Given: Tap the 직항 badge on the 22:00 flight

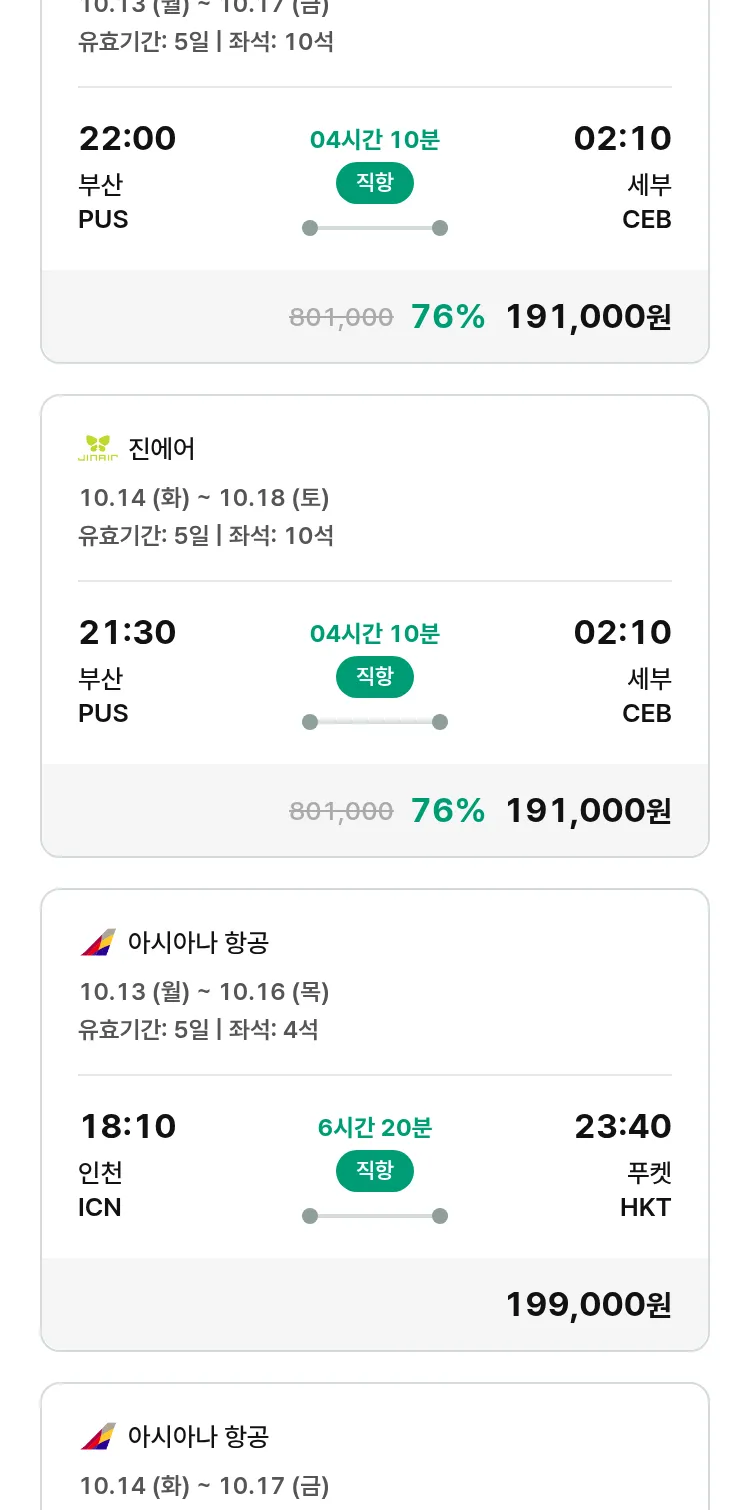Looking at the screenshot, I should tap(375, 183).
